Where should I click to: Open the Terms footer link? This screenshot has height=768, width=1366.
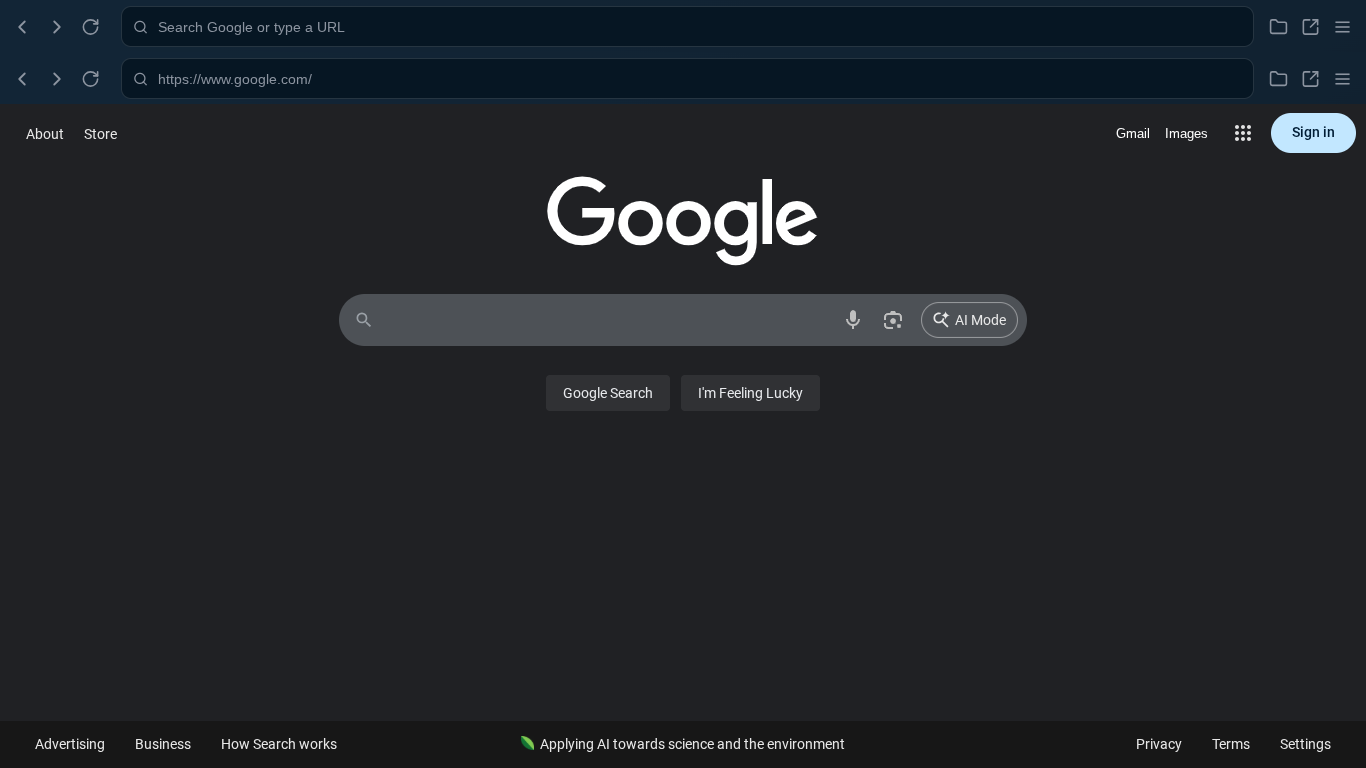pyautogui.click(x=1231, y=744)
